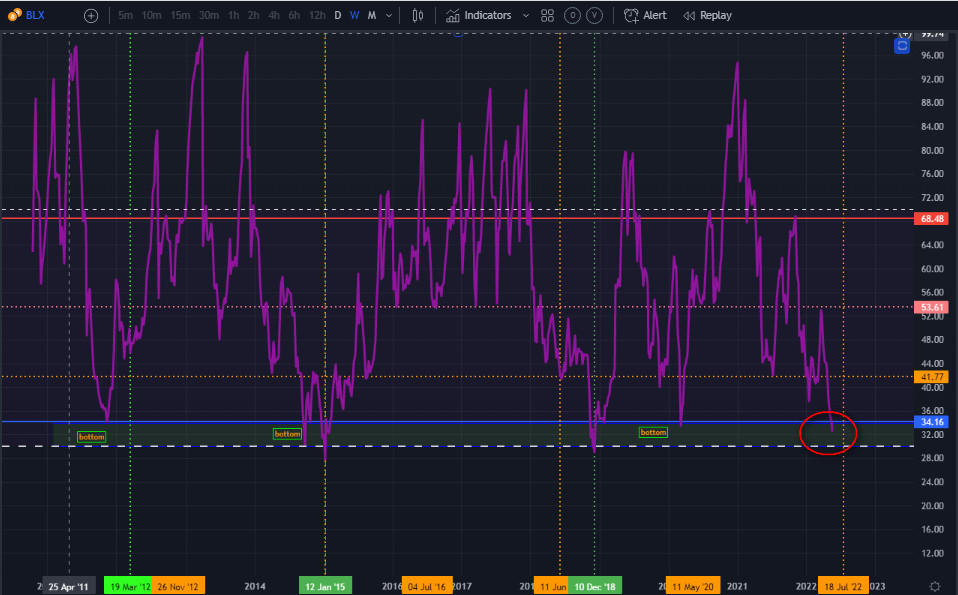
Task: Switch to the 2h timeframe
Action: [254, 15]
